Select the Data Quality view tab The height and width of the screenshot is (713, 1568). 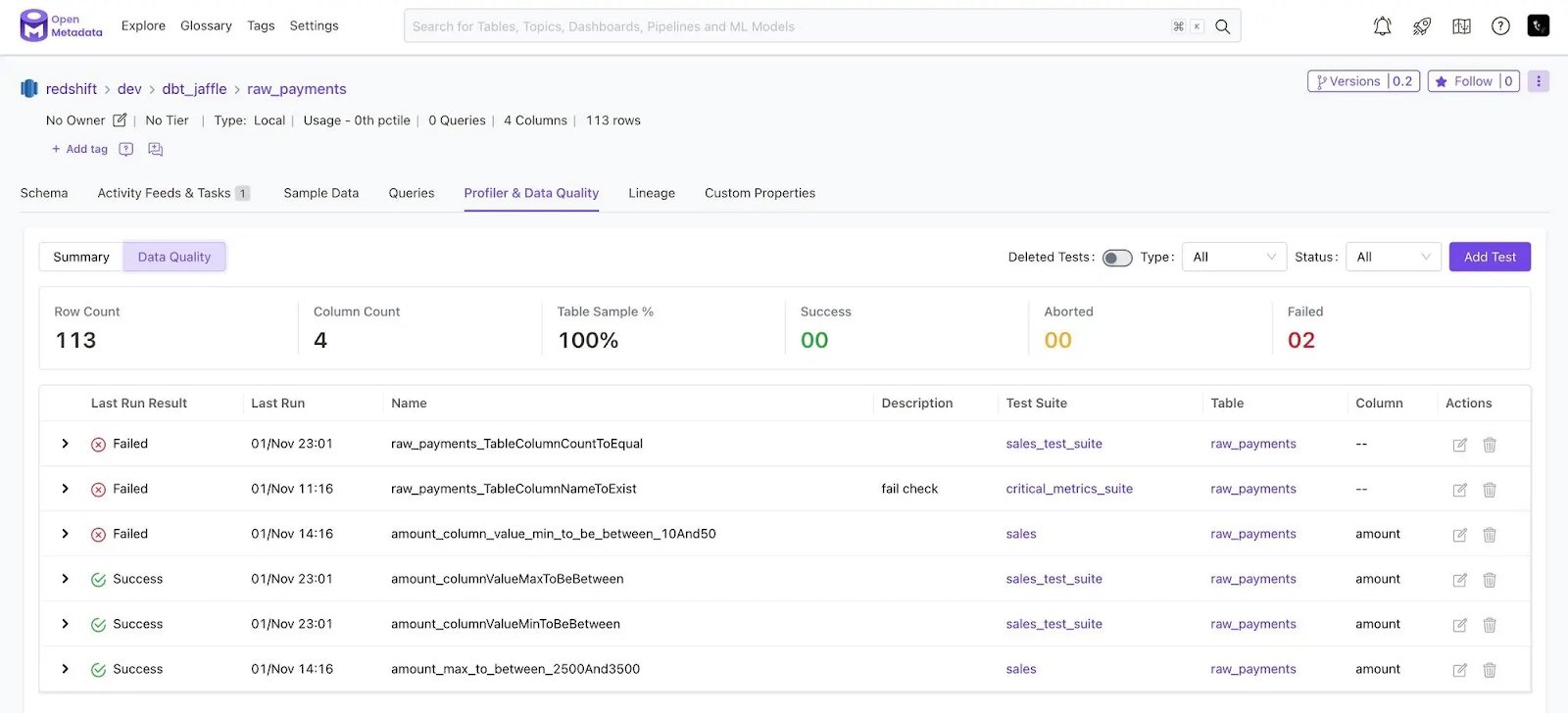pyautogui.click(x=174, y=257)
